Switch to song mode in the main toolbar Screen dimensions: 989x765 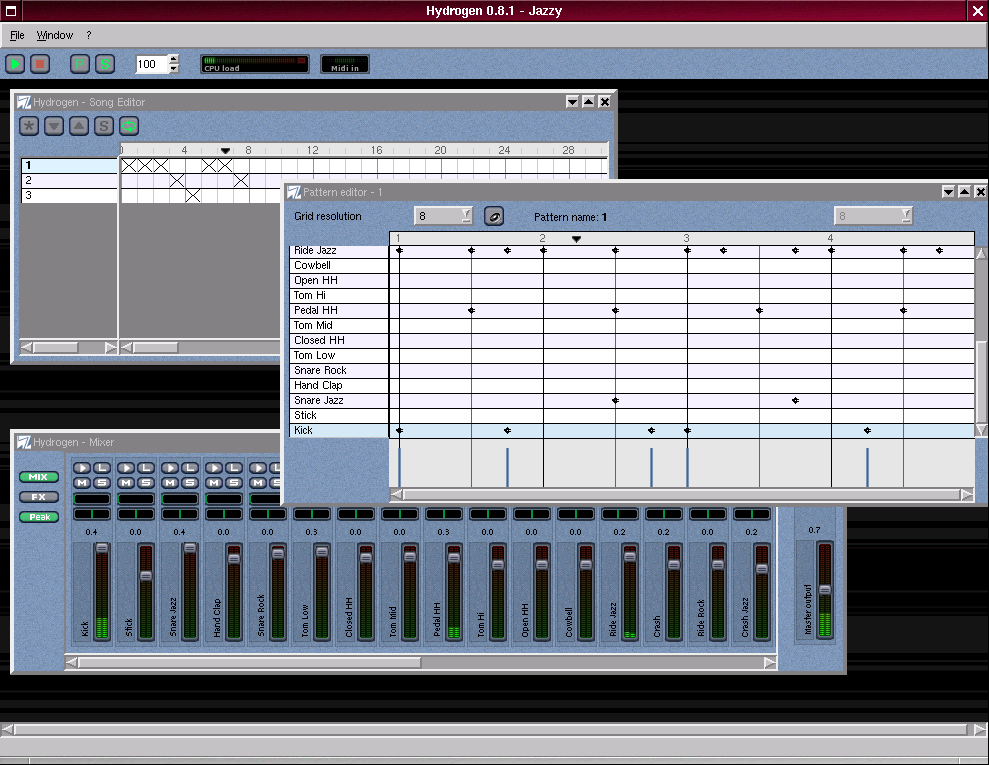(x=105, y=64)
